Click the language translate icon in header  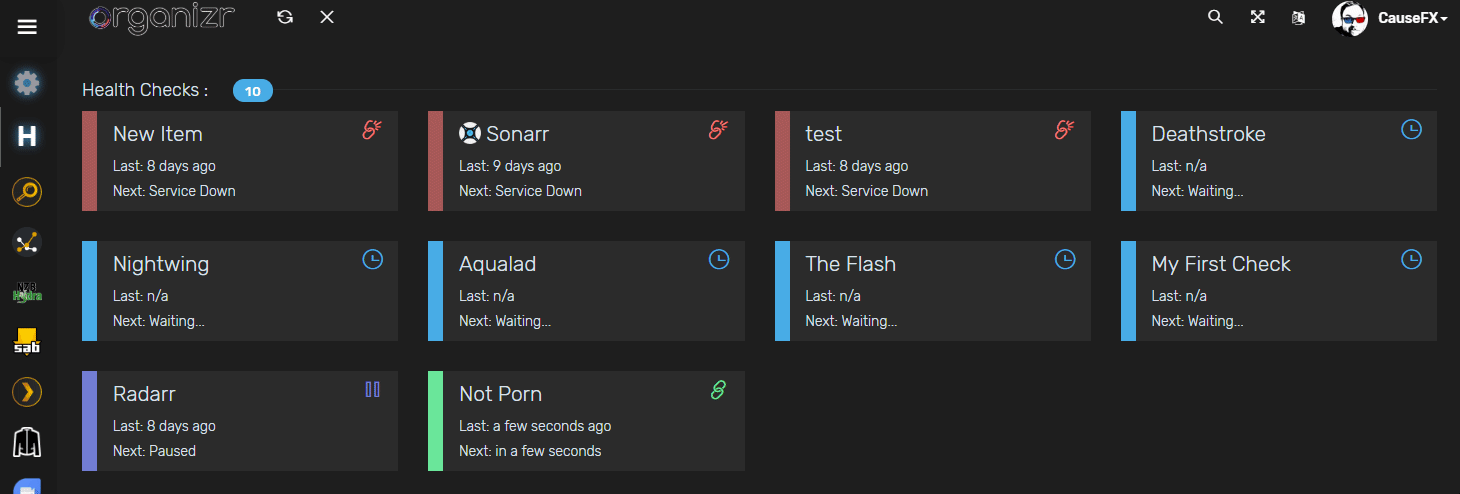1298,17
